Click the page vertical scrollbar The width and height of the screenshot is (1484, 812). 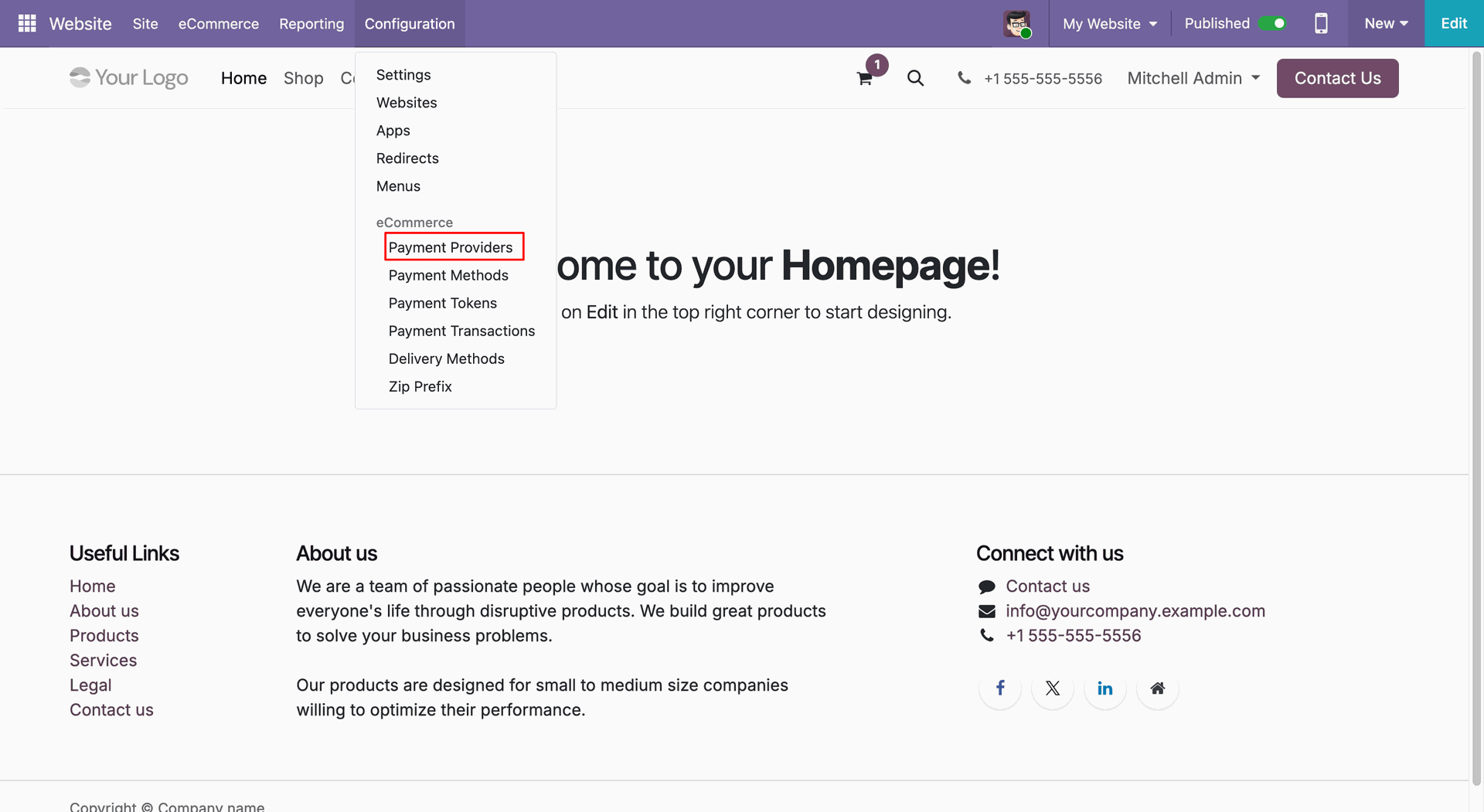(1476, 417)
